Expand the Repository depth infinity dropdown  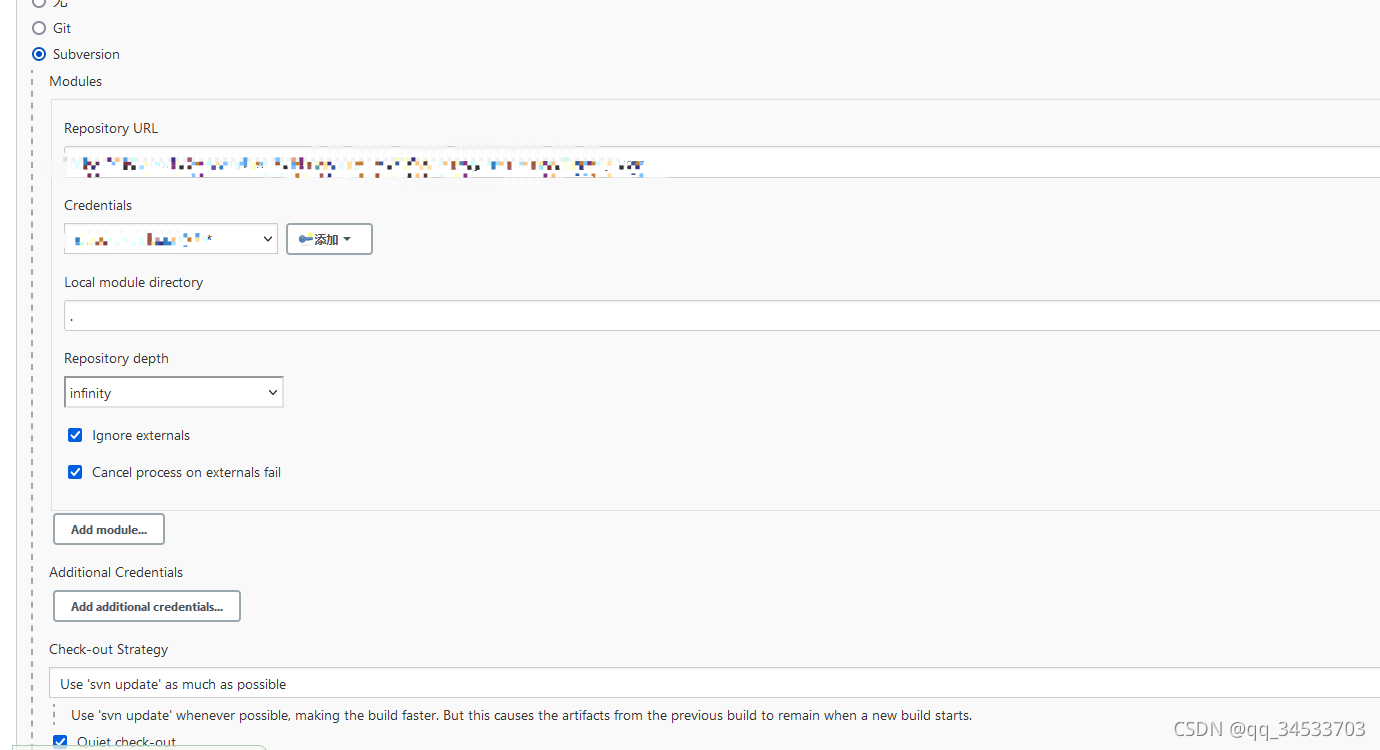174,392
